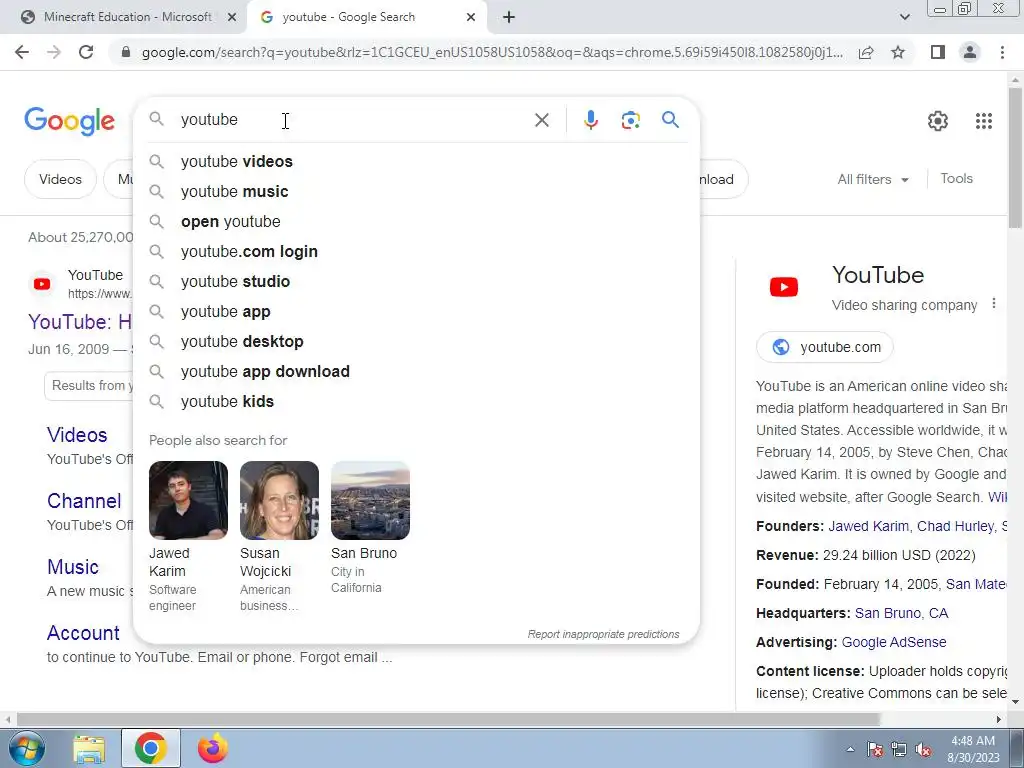The height and width of the screenshot is (768, 1024).
Task: Follow the Jawed Karim founder link
Action: (868, 526)
